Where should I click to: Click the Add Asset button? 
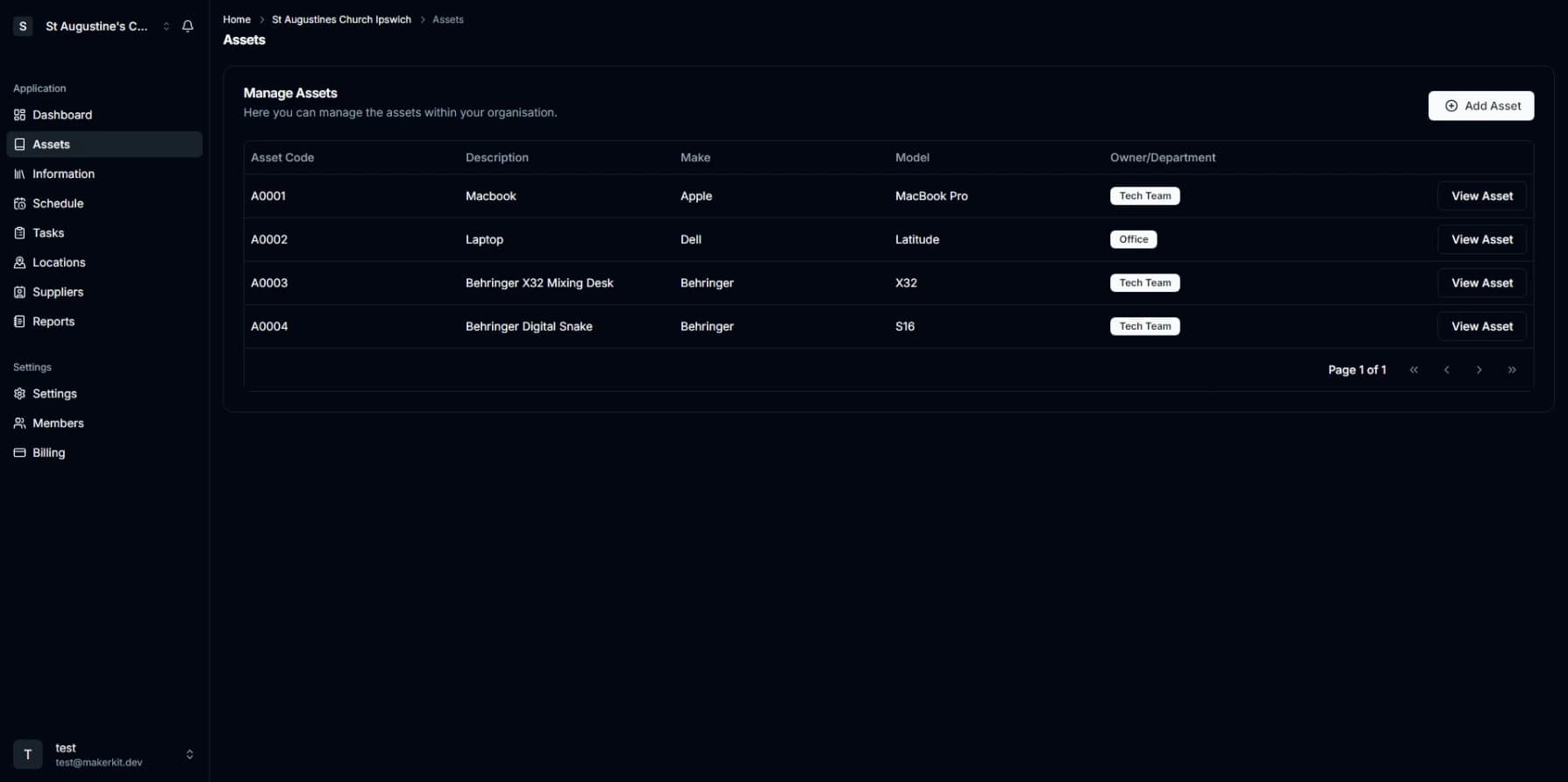[1481, 106]
